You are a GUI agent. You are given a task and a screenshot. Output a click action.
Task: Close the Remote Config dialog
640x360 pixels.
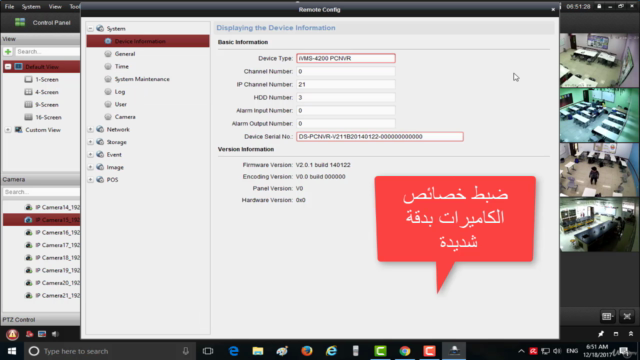coord(553,9)
